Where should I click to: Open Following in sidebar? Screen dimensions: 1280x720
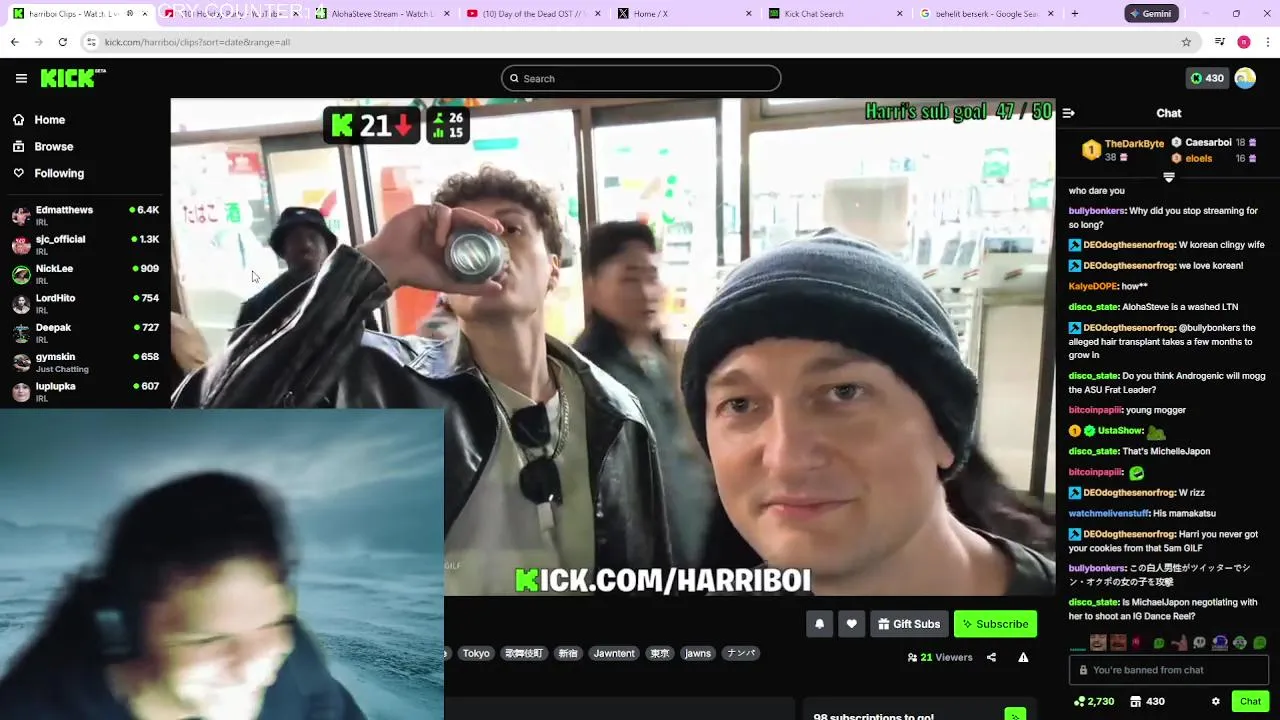(59, 173)
